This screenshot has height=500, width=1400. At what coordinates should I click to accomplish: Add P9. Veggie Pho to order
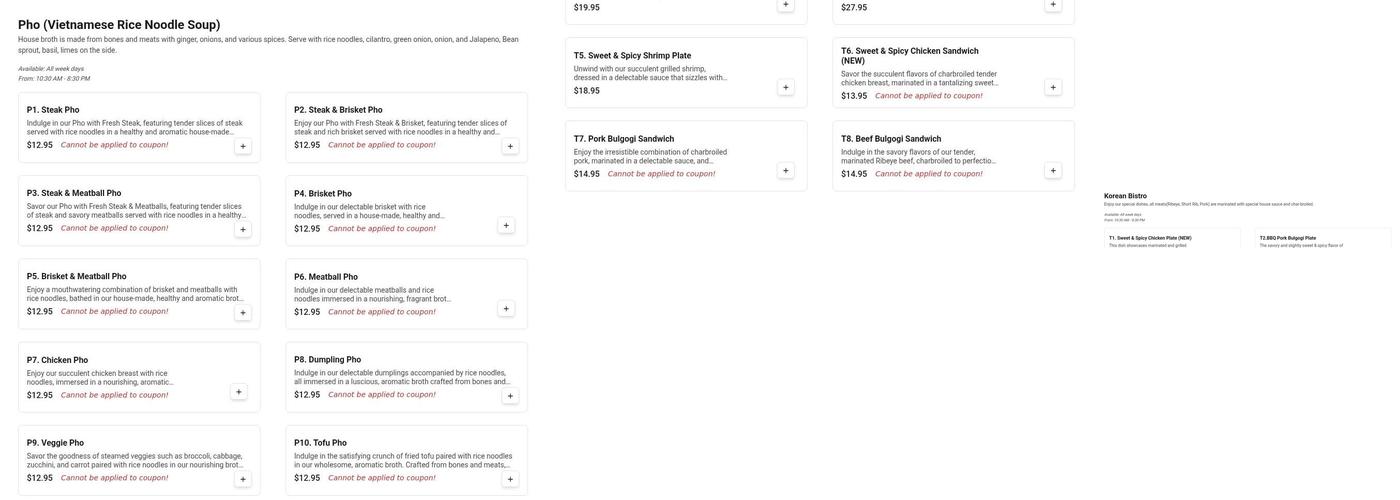click(x=243, y=480)
